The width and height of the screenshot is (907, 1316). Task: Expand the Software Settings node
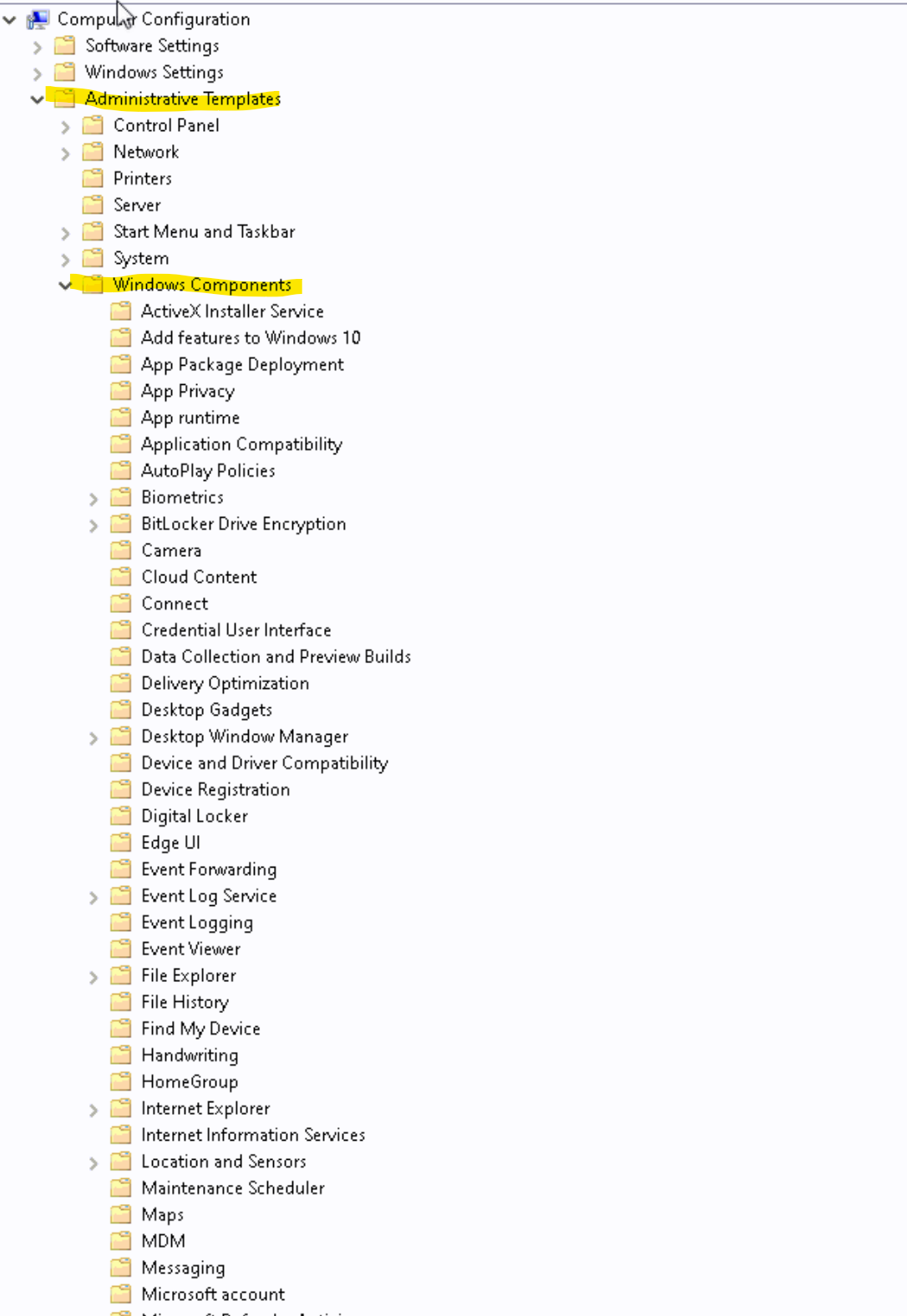tap(37, 47)
